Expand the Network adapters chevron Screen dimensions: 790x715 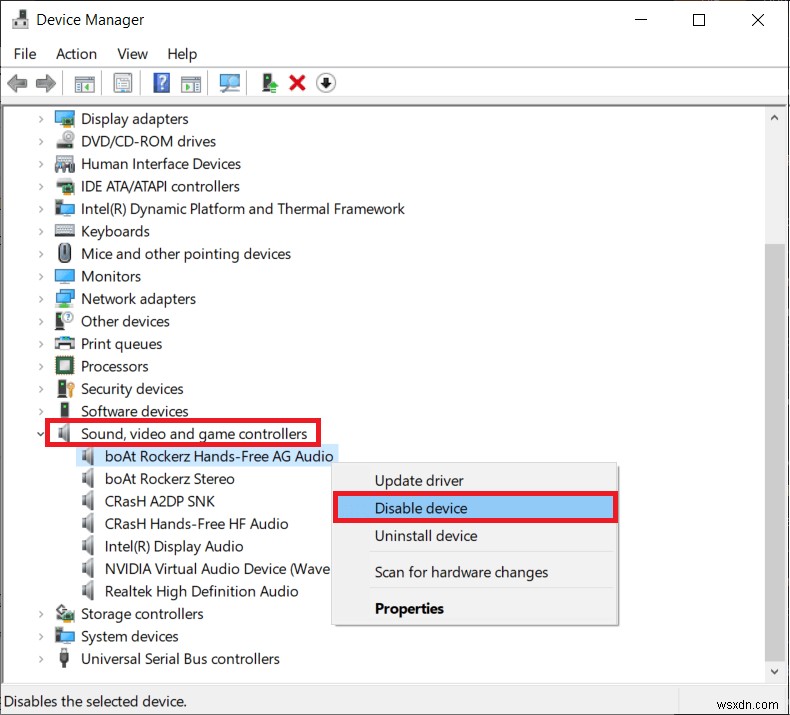click(41, 299)
